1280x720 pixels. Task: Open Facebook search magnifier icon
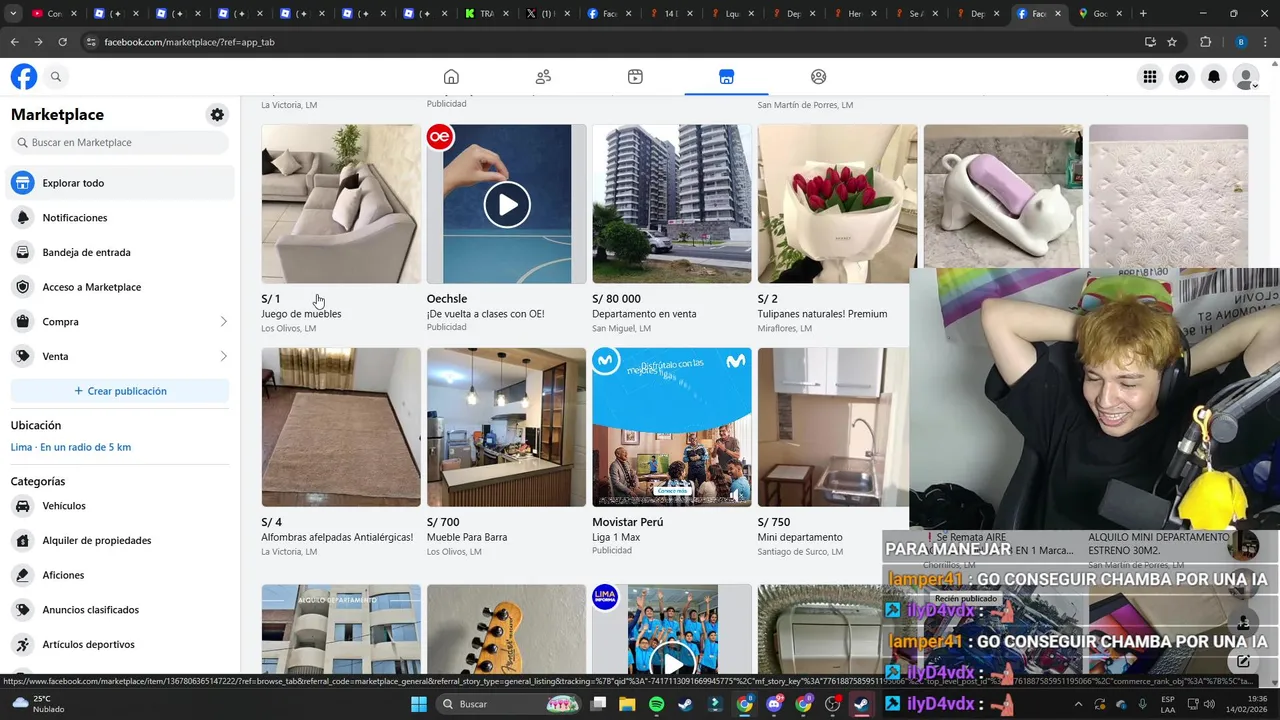(x=56, y=77)
